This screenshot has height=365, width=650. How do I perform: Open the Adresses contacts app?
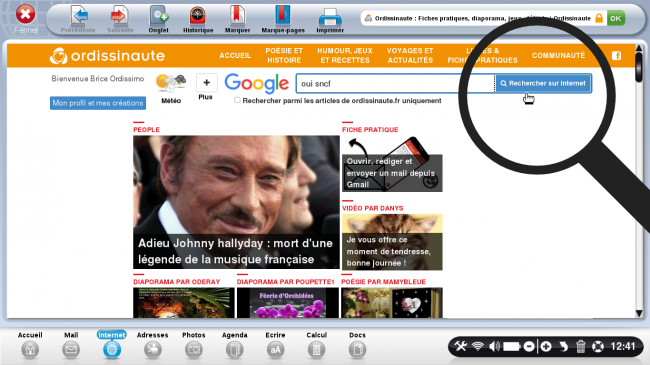click(x=153, y=350)
